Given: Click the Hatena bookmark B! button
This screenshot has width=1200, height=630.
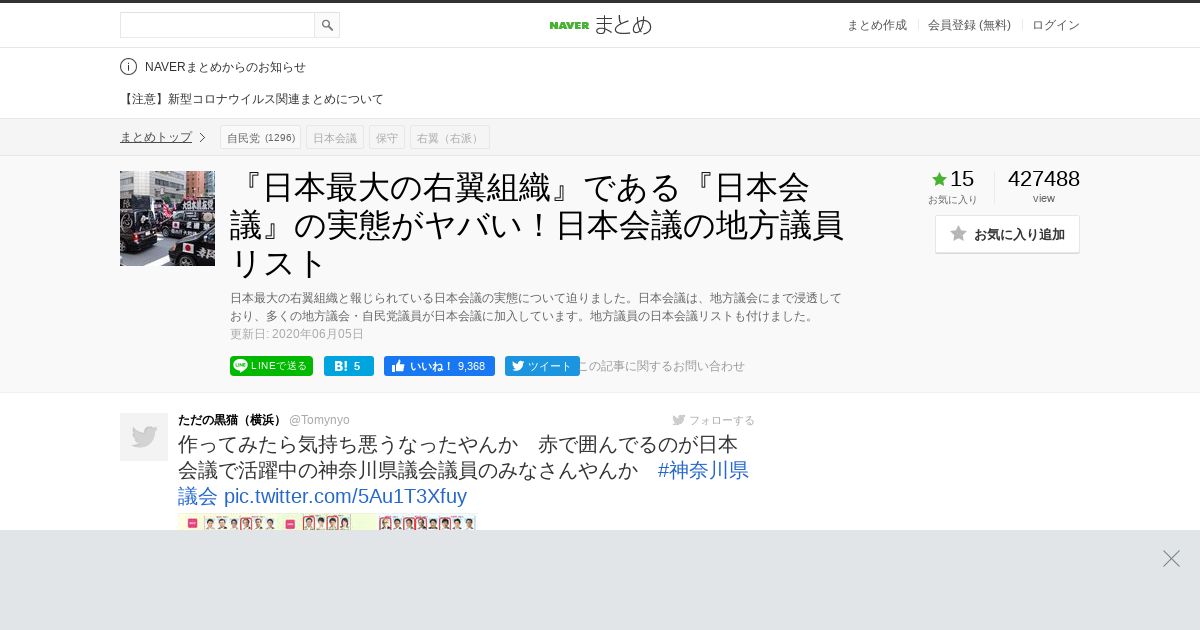Looking at the screenshot, I should [x=349, y=366].
